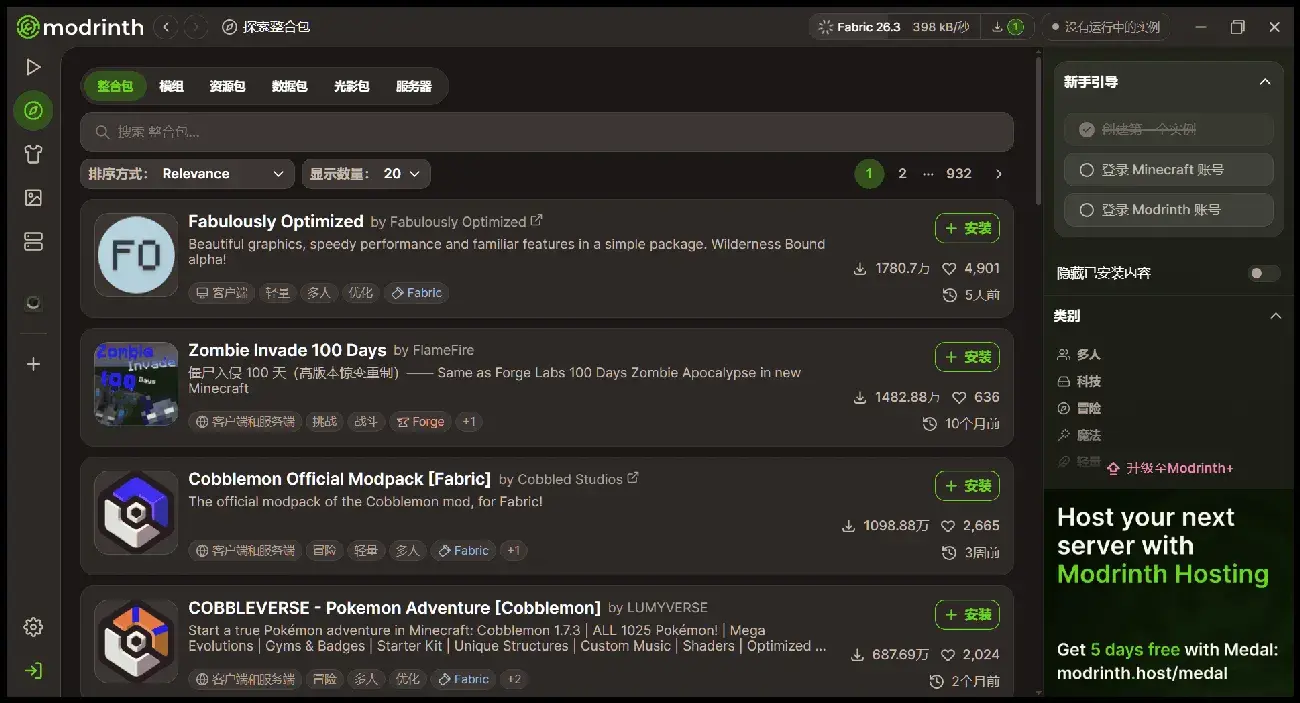Viewport: 1300px width, 703px height.
Task: Collapse the 类别 section
Action: pos(1275,316)
